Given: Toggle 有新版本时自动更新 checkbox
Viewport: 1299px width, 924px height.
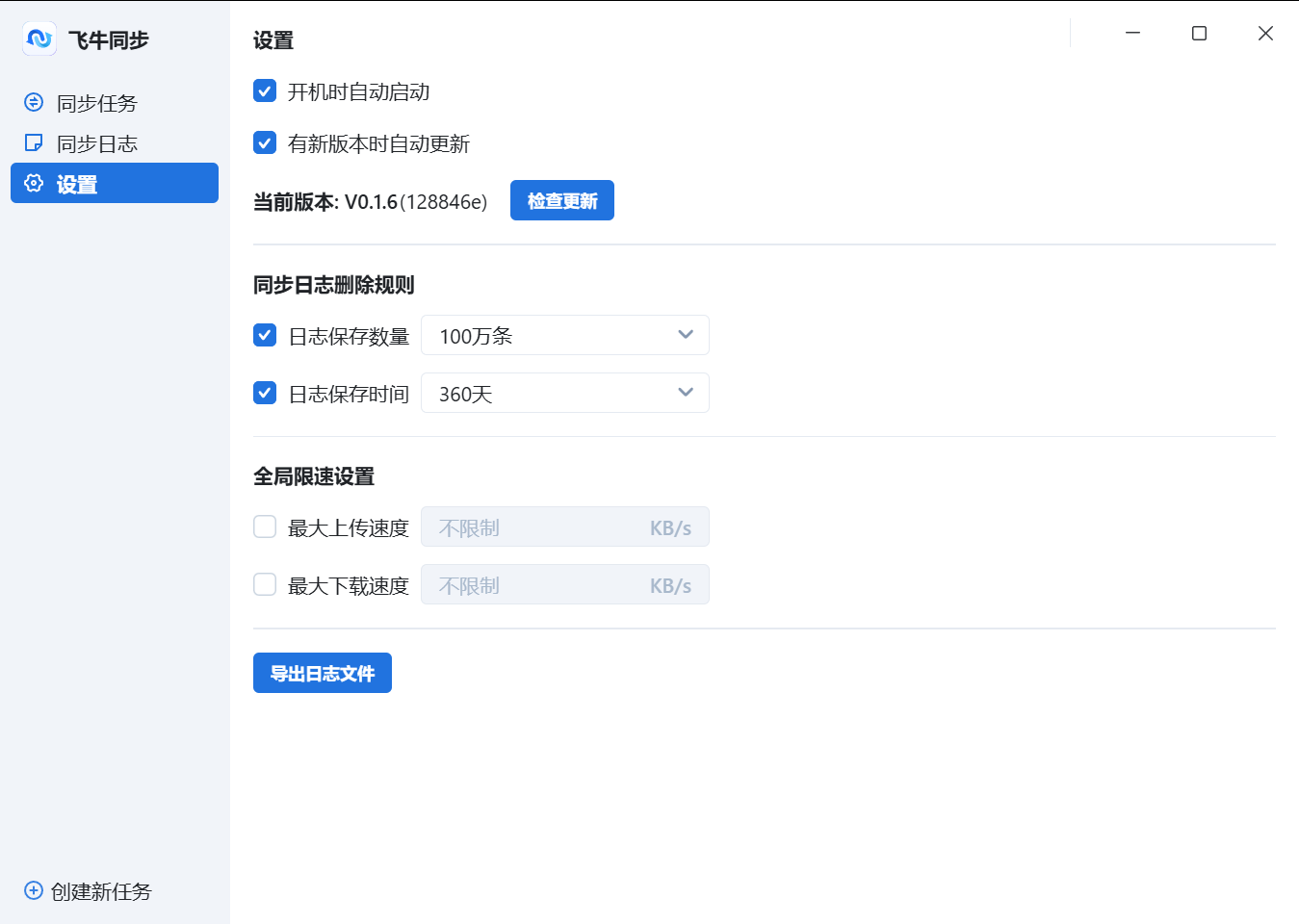Looking at the screenshot, I should click(x=265, y=143).
